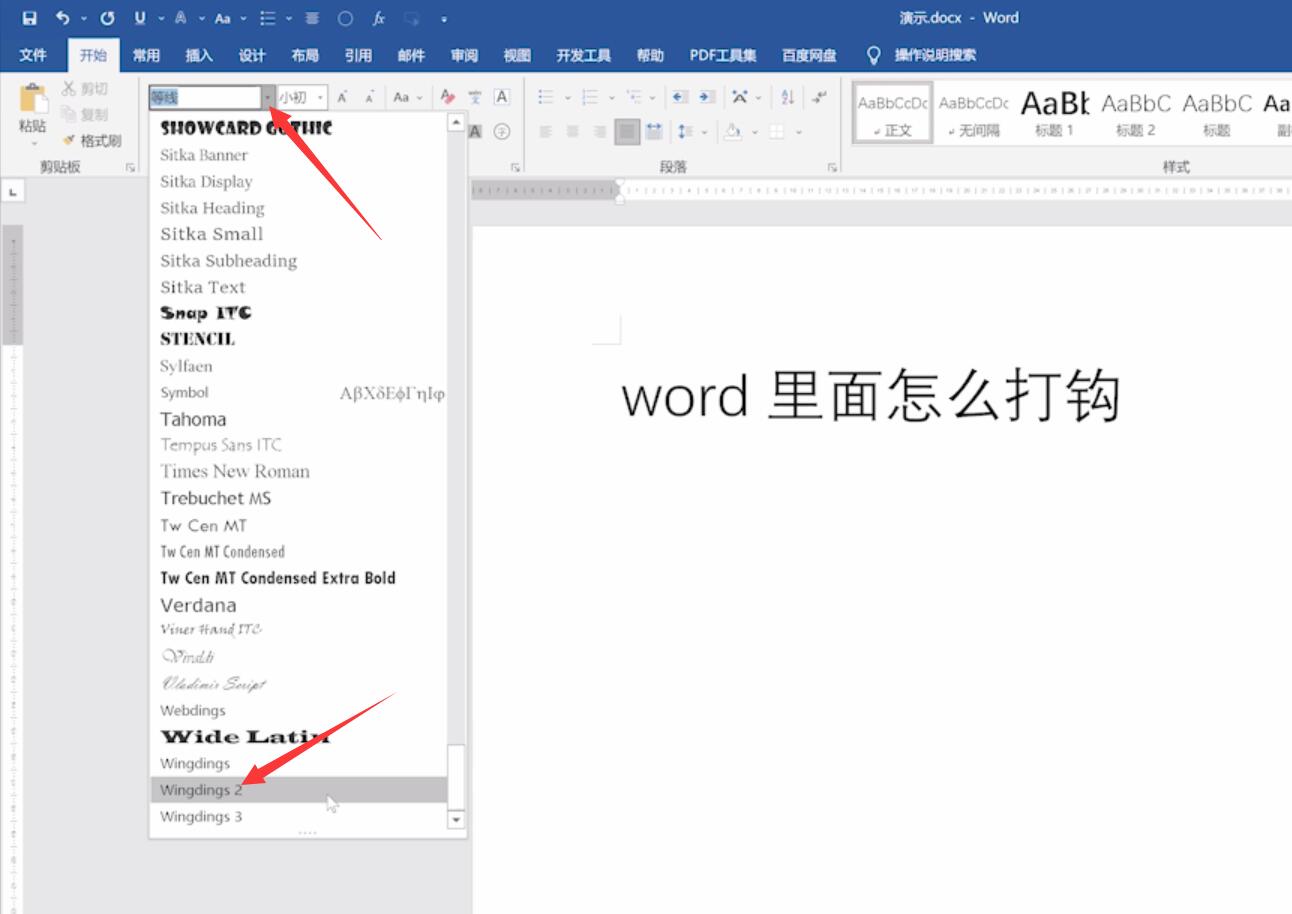Image resolution: width=1292 pixels, height=914 pixels.
Task: Open the 百度网盘 tab
Action: pyautogui.click(x=809, y=55)
